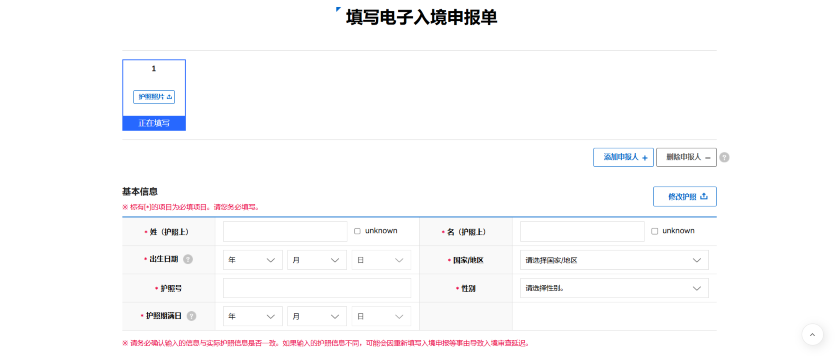This screenshot has height=360, width=836.
Task: Open the passport expiry 年 dropdown
Action: coord(253,316)
